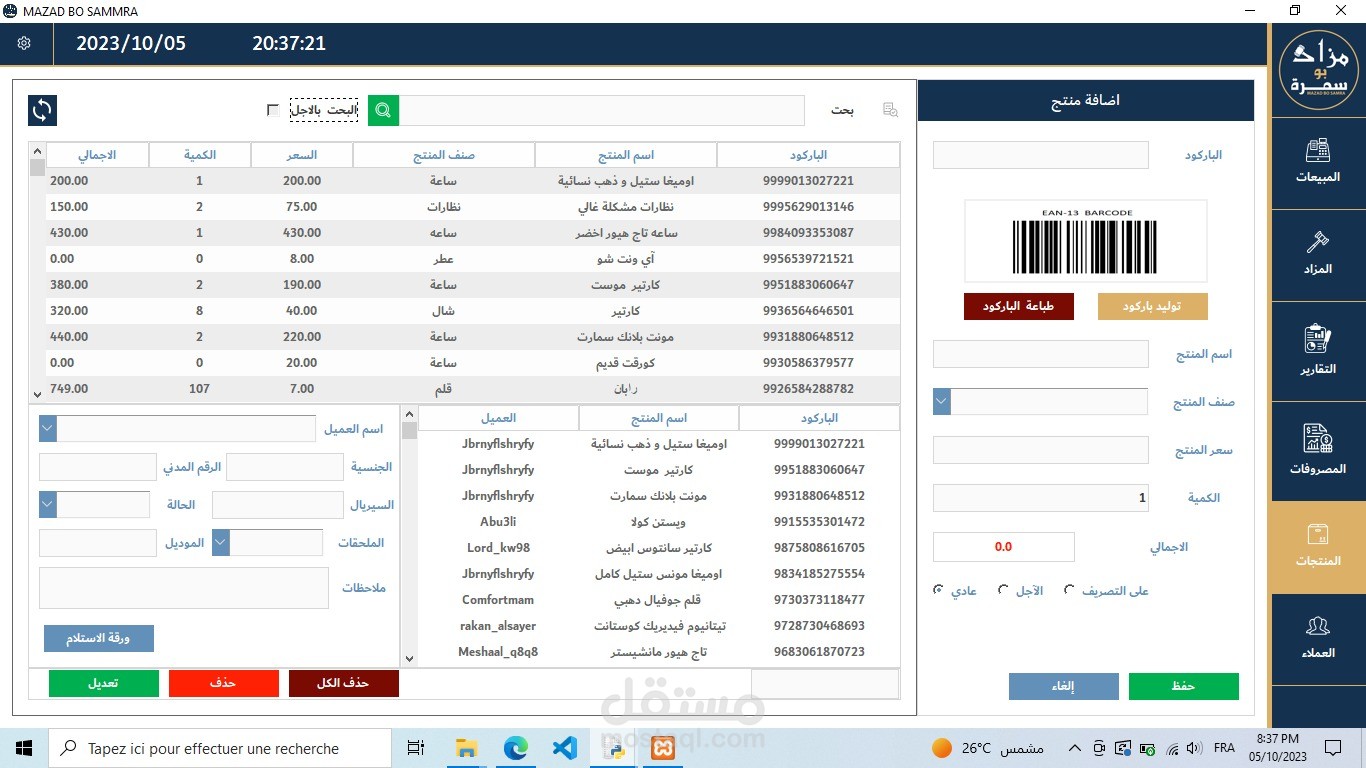Click the Mazad Bo Sammra logo

(1318, 71)
